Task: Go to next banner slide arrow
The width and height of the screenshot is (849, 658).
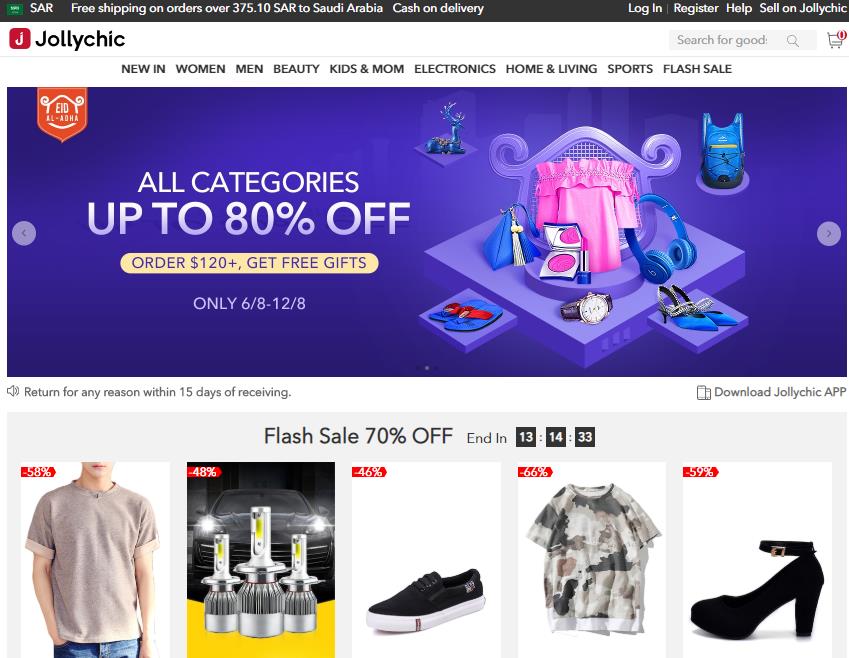Action: (828, 233)
